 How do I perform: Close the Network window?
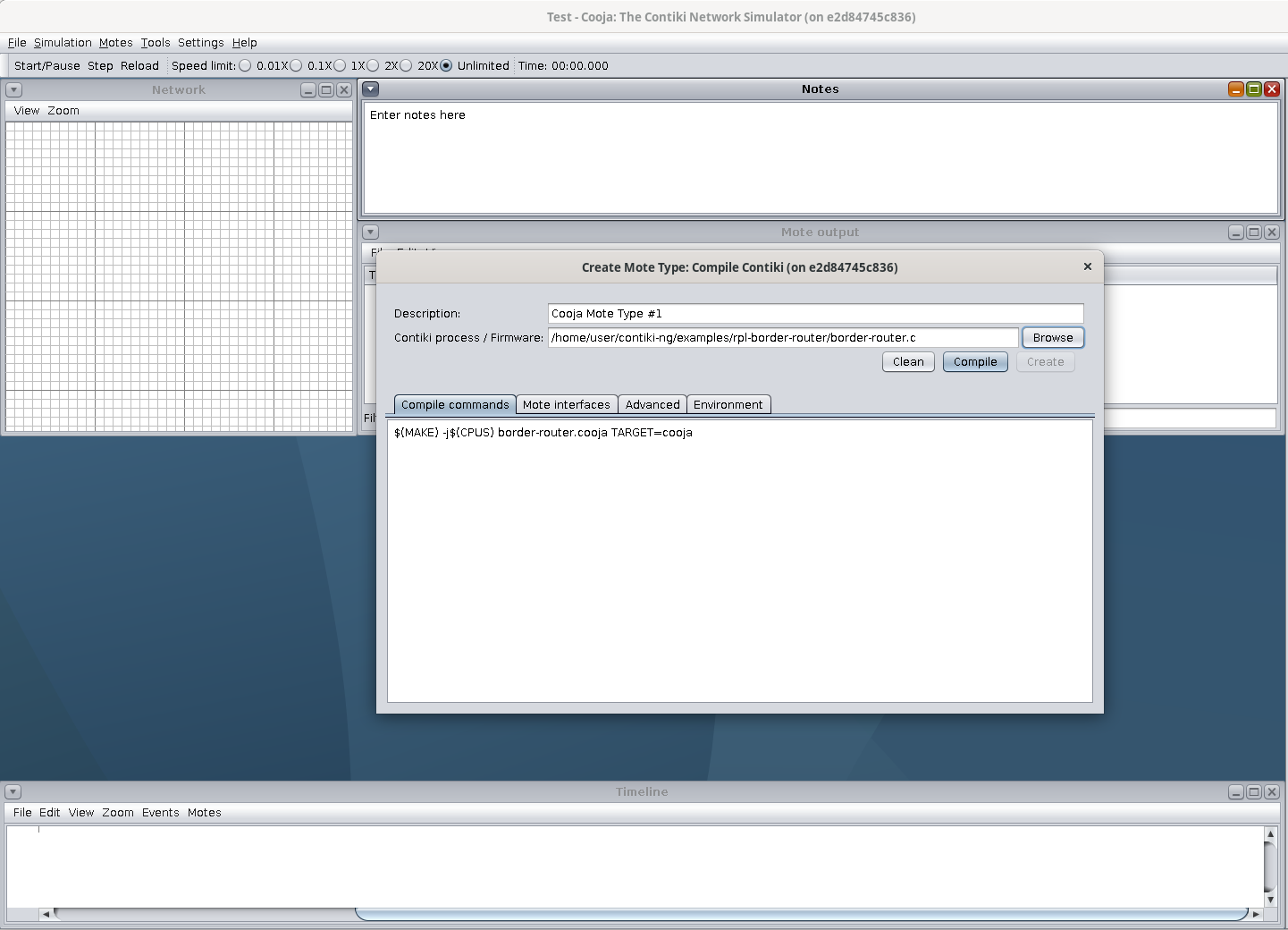coord(344,90)
